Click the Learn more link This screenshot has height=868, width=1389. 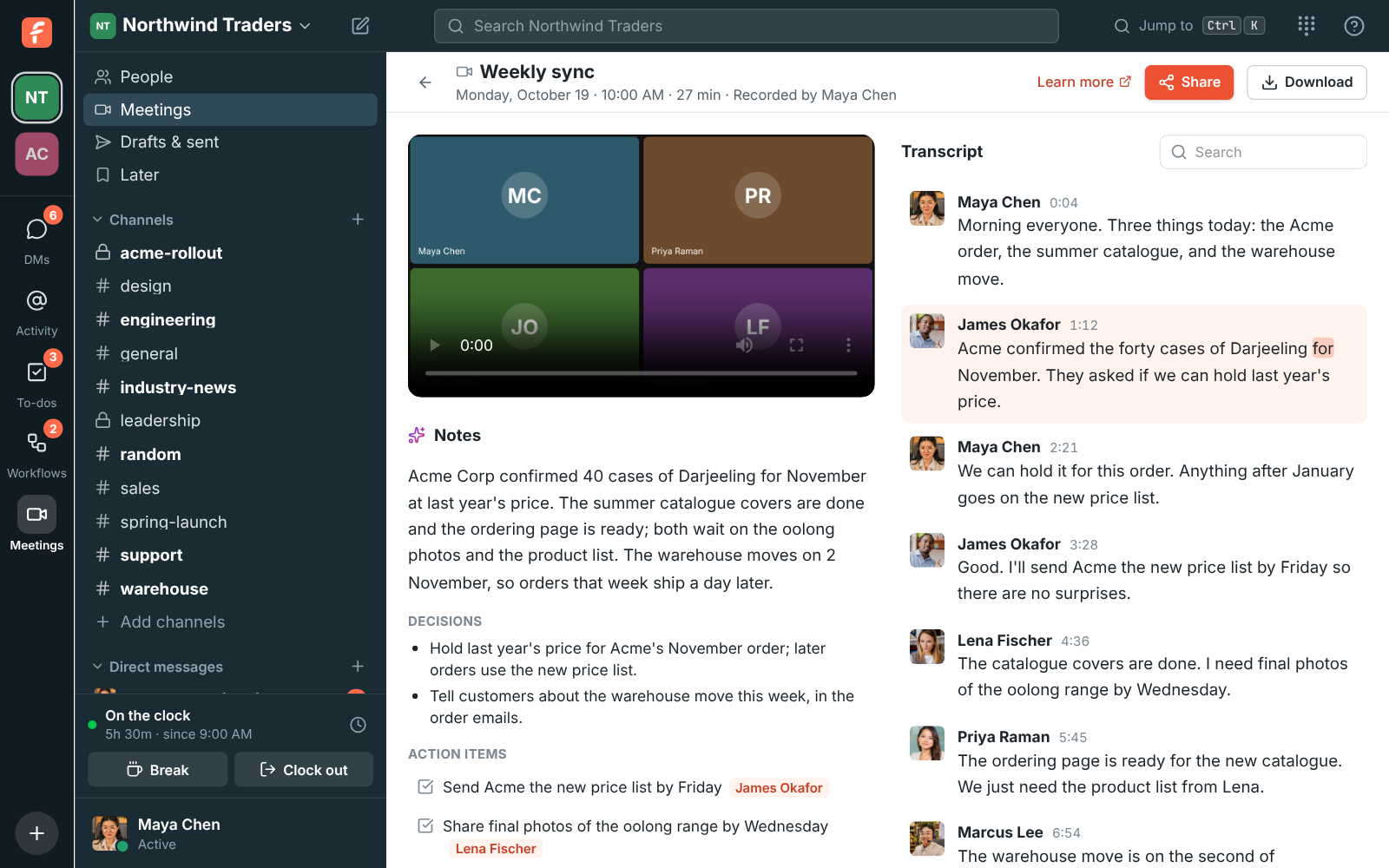[x=1083, y=82]
